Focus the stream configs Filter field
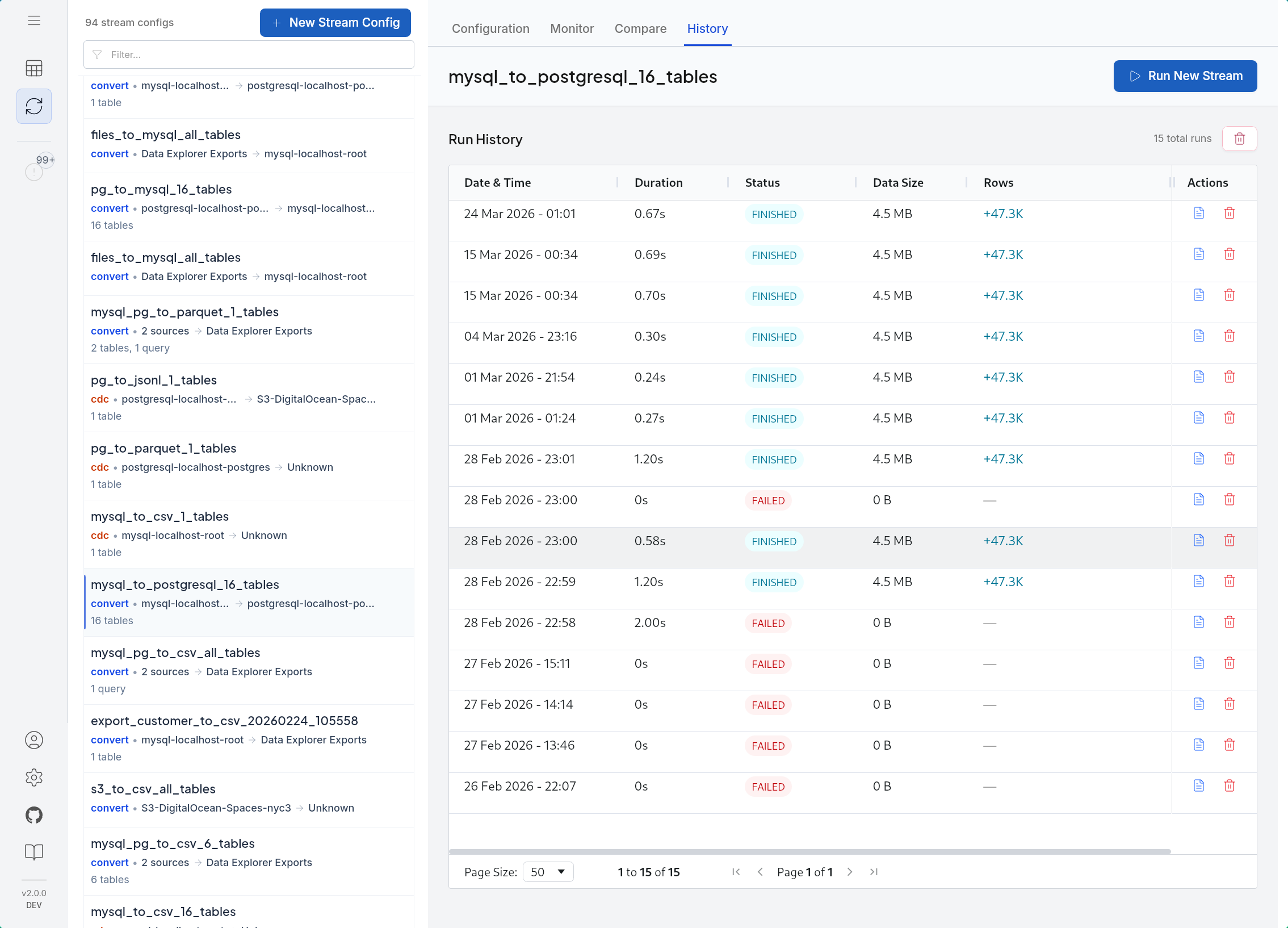1288x928 pixels. (249, 55)
